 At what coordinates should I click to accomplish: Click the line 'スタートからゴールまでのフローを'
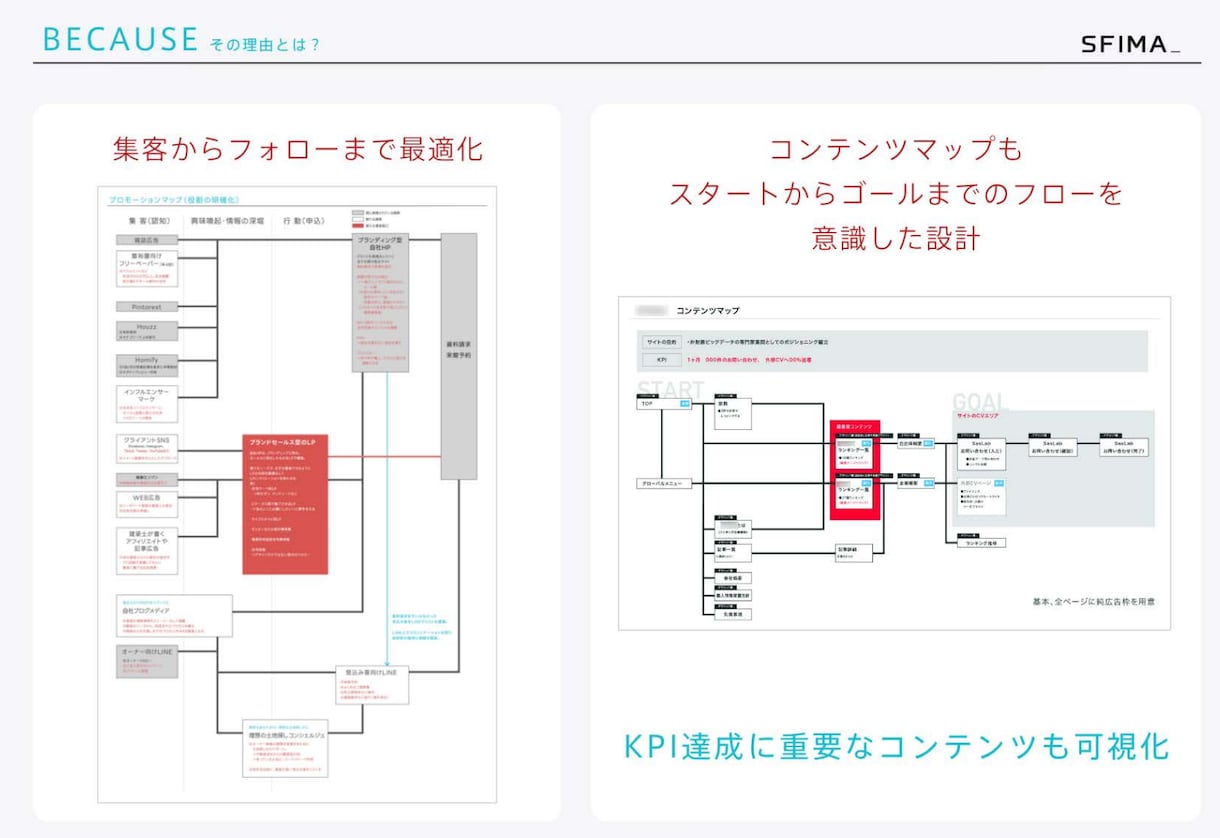click(x=896, y=194)
